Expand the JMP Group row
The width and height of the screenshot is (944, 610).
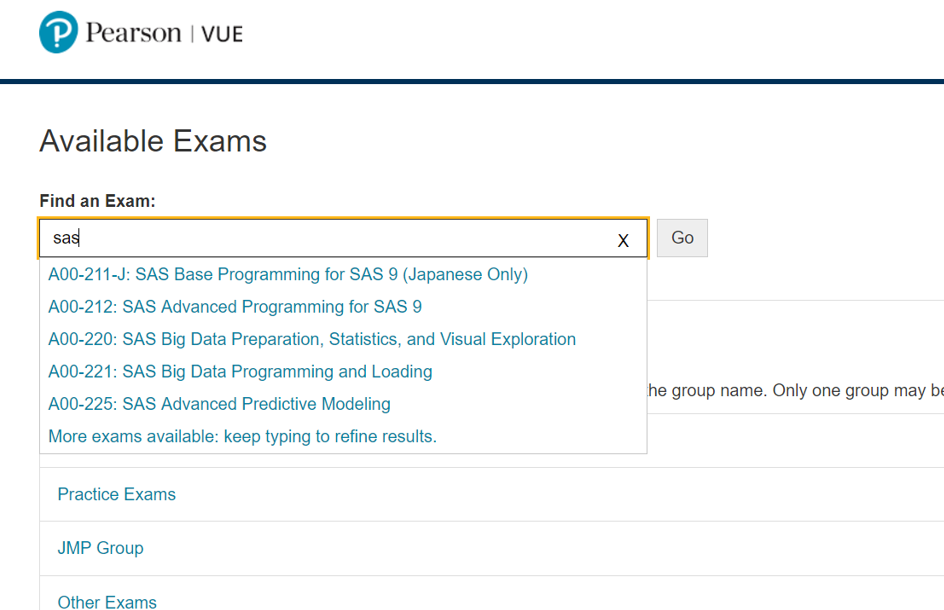(101, 548)
